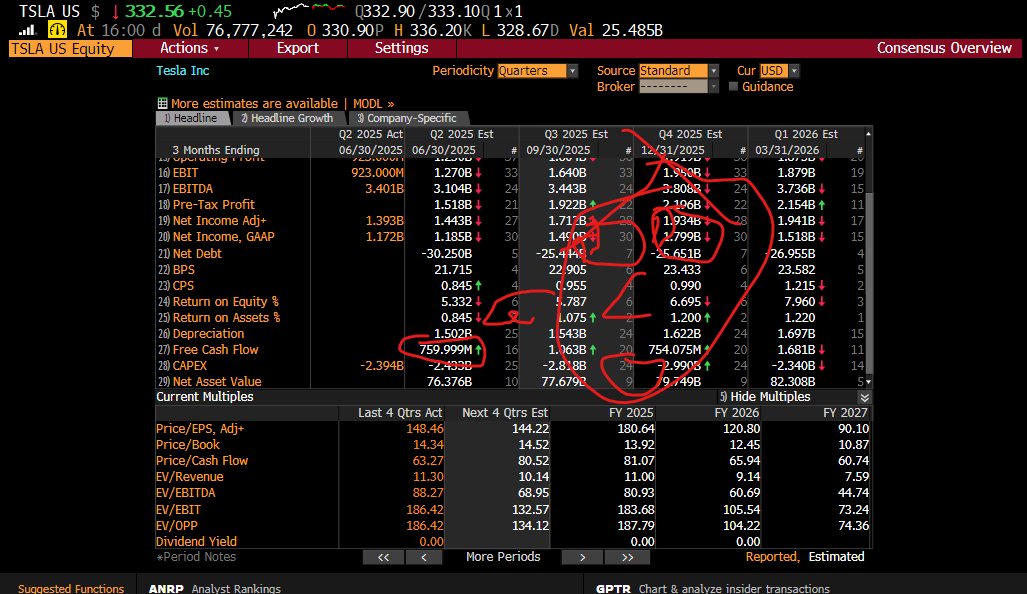Viewport: 1027px width, 594px height.
Task: Select the Depreciation row label
Action: [208, 333]
